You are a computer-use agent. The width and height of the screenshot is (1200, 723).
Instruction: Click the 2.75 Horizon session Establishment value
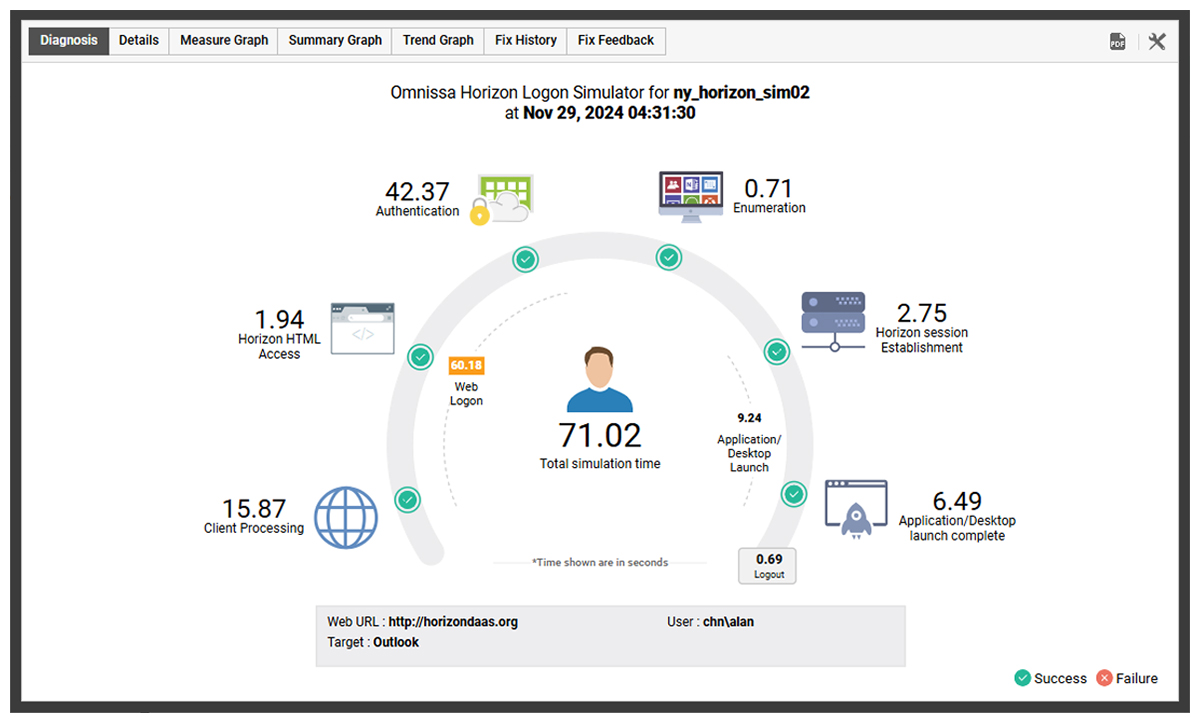tap(922, 313)
